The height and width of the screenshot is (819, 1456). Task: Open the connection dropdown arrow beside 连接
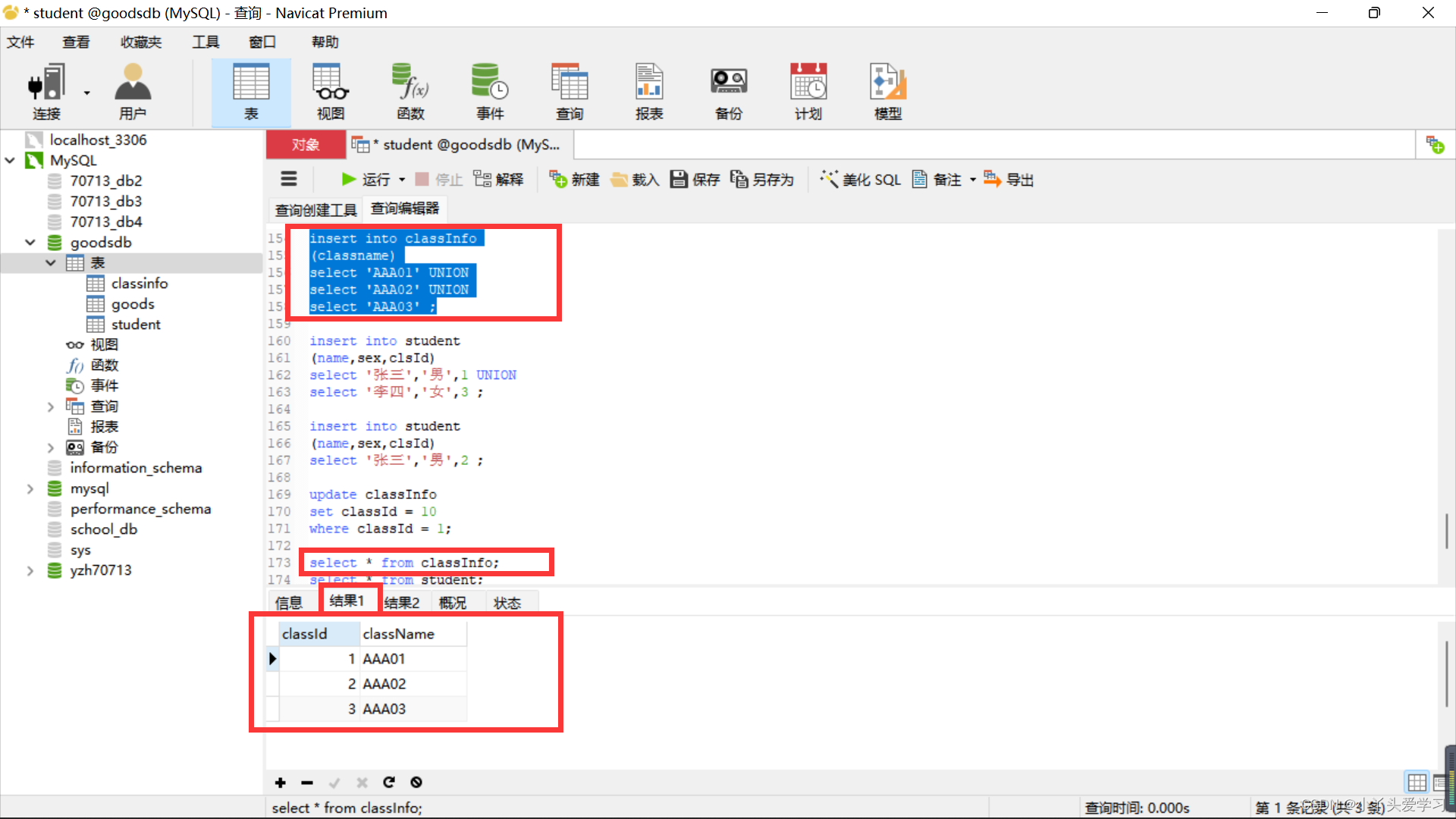pyautogui.click(x=86, y=93)
